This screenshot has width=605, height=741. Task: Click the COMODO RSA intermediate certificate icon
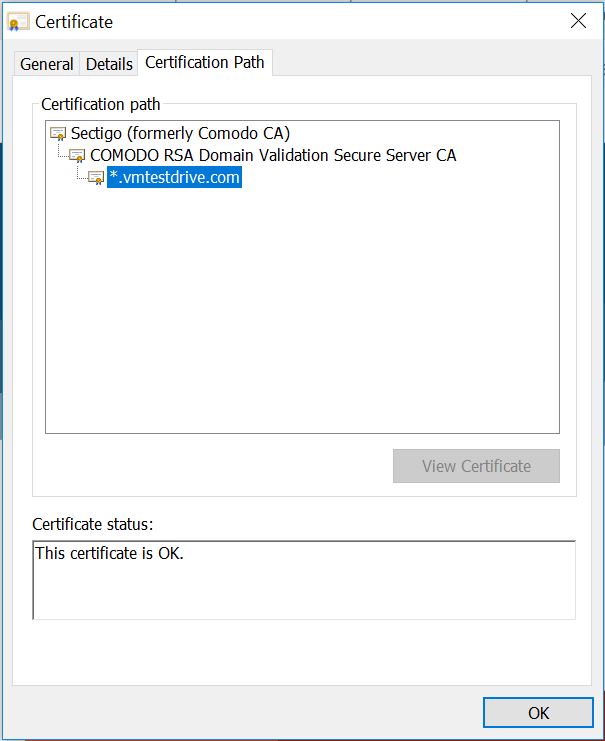pos(77,156)
